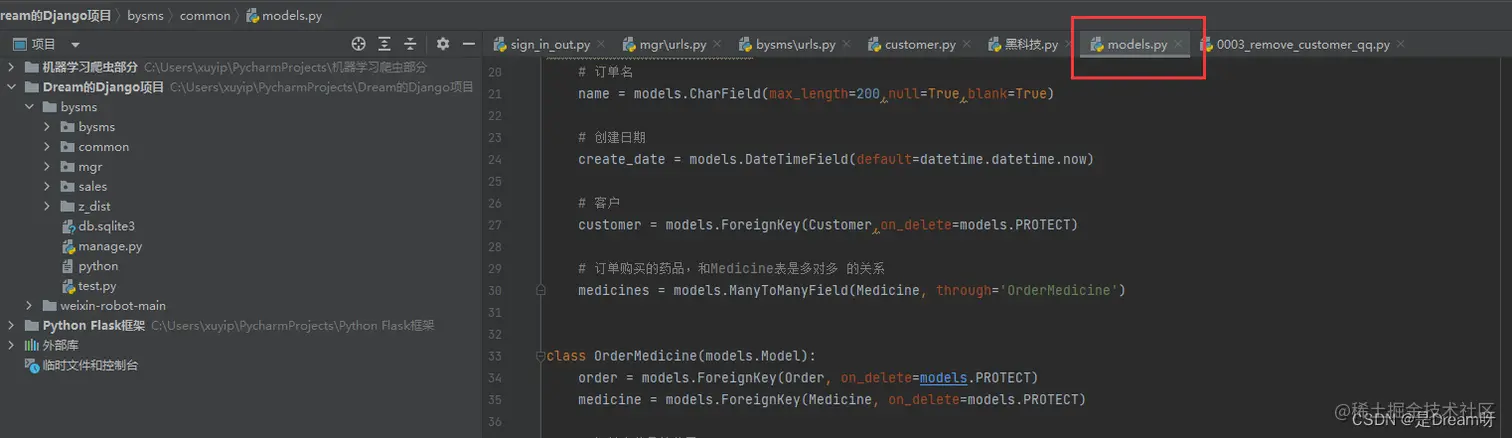Click the mgr folder icon

tap(68, 167)
